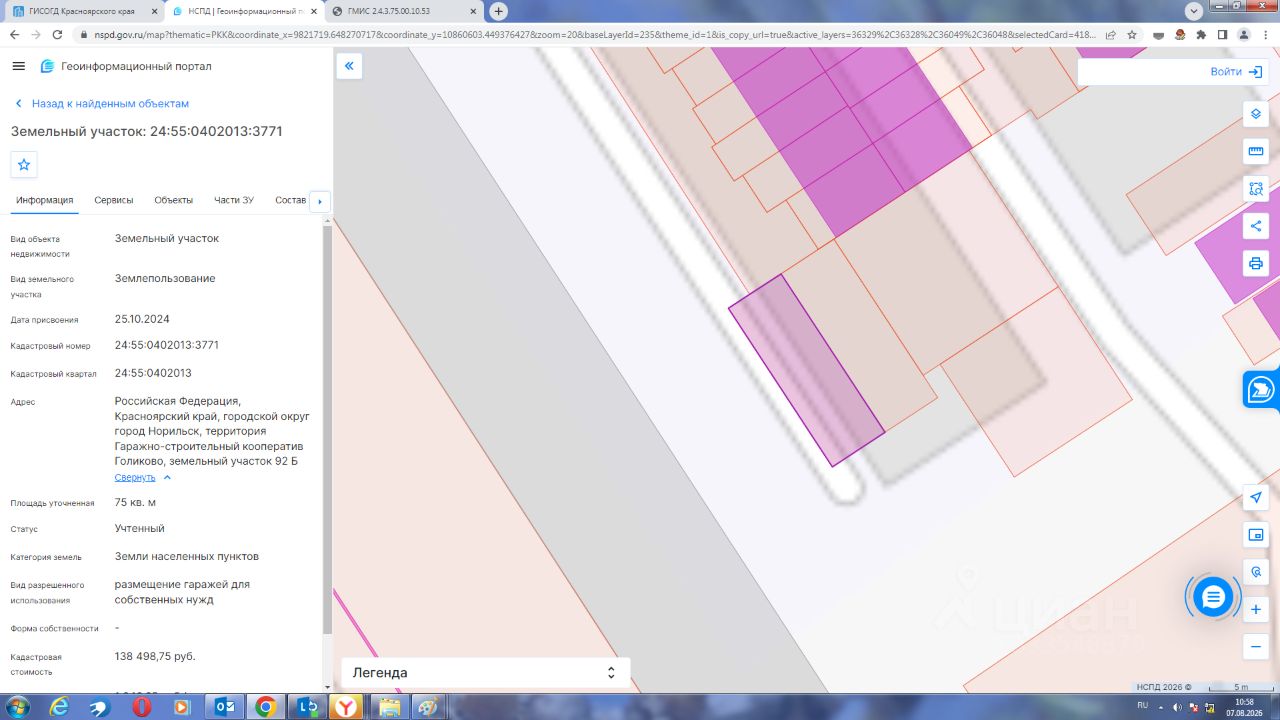Collapse the side panel with double-chevron button
Screen dimensions: 1280x720
349,66
